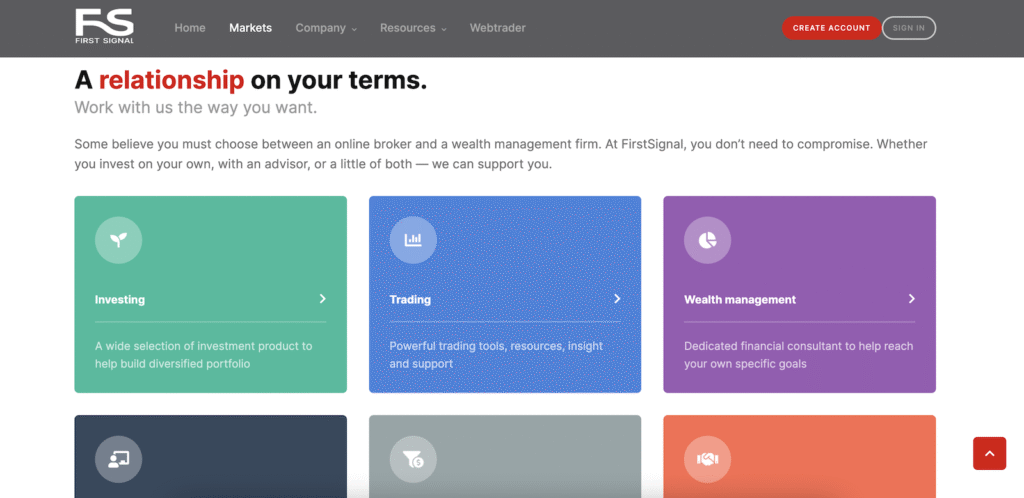
Task: Click the funnel dollar icon on gray card
Action: 413,459
